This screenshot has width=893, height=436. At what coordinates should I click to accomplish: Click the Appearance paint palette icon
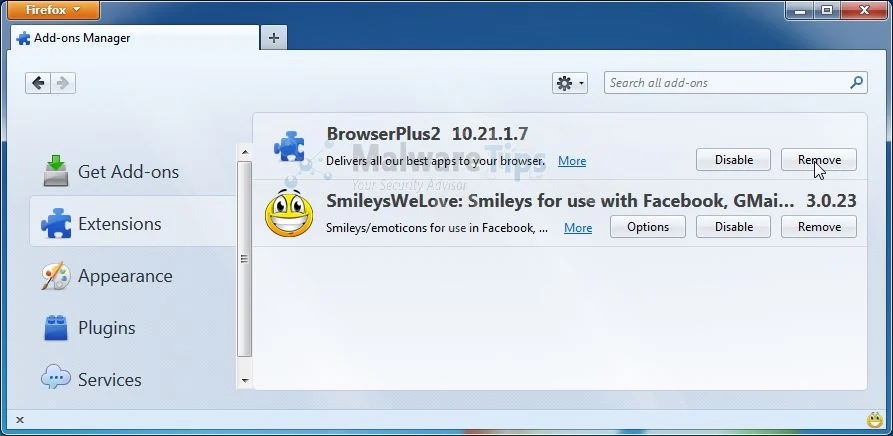point(56,275)
